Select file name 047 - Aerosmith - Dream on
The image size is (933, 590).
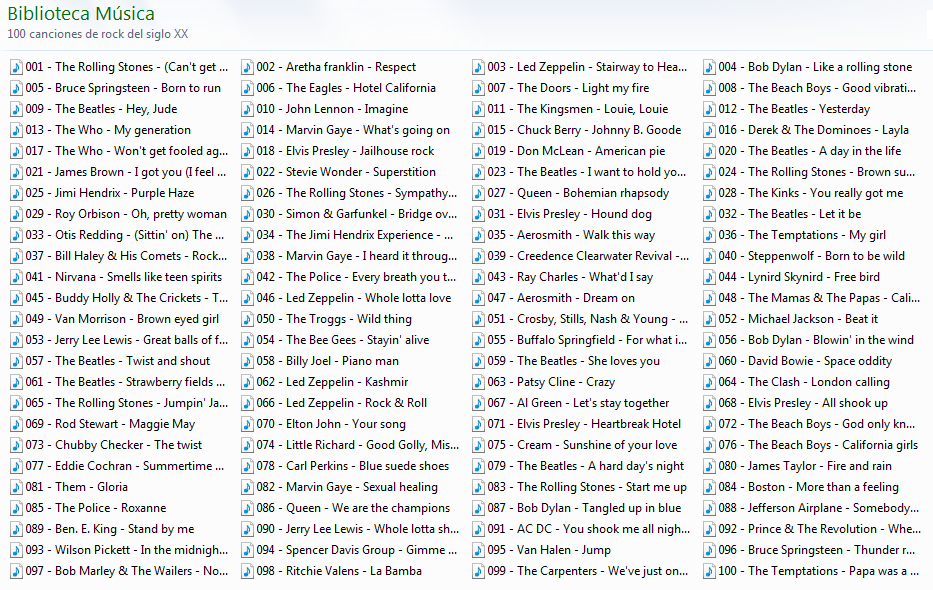[561, 298]
